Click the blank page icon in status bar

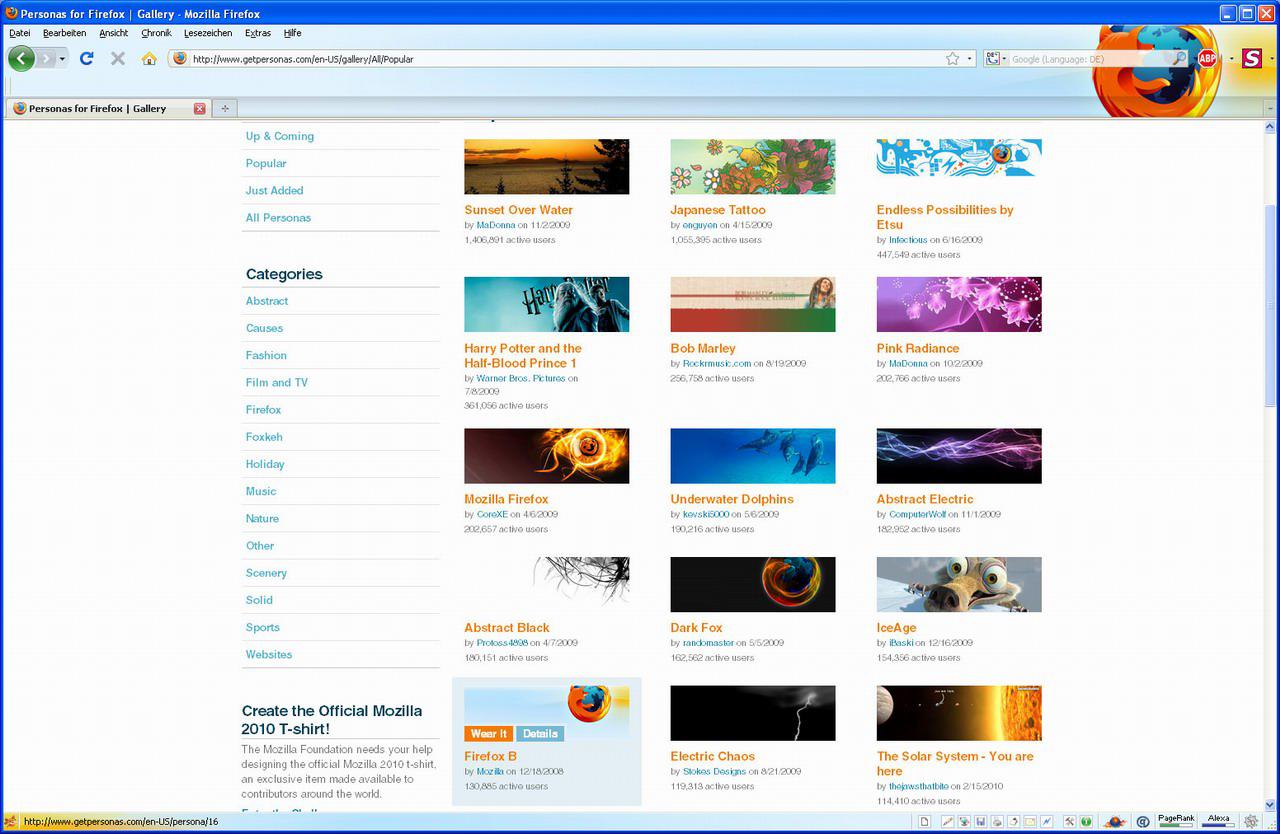(924, 822)
